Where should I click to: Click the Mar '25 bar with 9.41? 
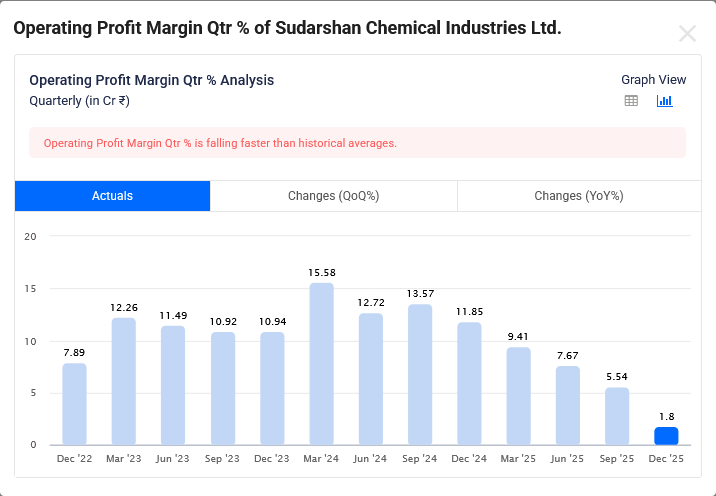click(518, 396)
